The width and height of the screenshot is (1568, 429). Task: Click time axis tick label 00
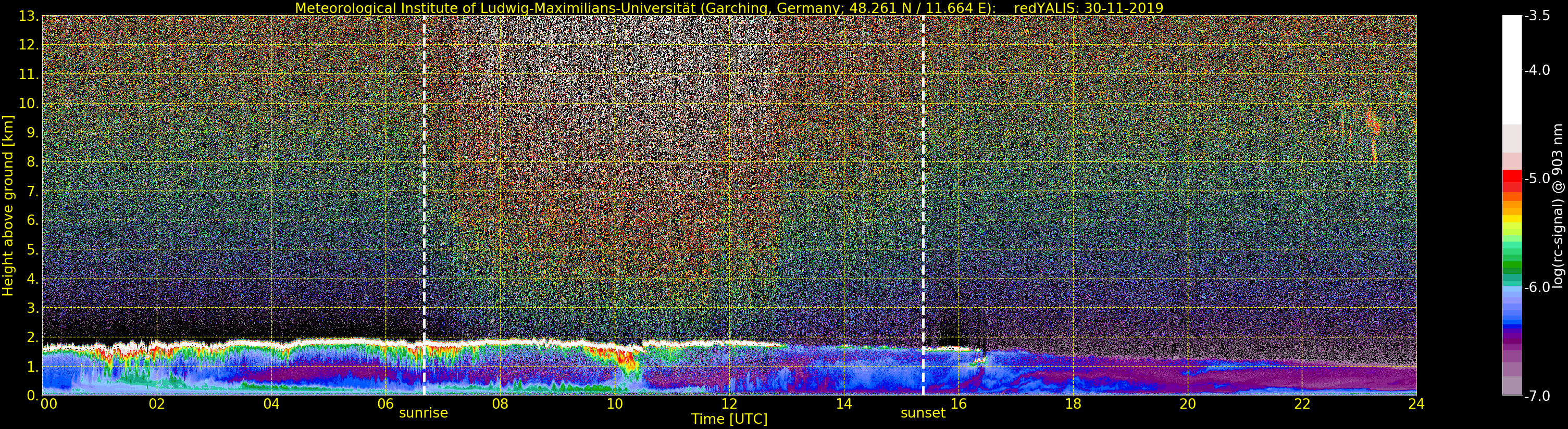48,404
